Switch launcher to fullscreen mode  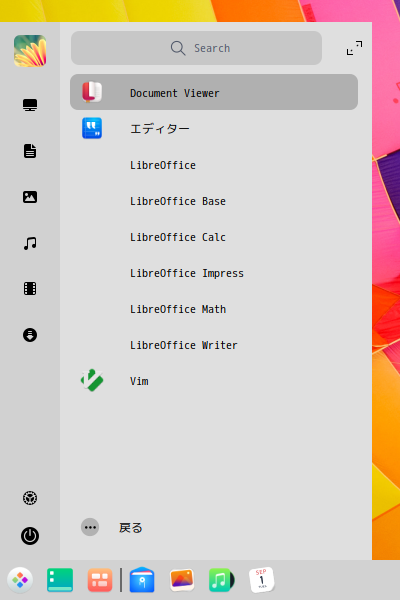(x=354, y=48)
